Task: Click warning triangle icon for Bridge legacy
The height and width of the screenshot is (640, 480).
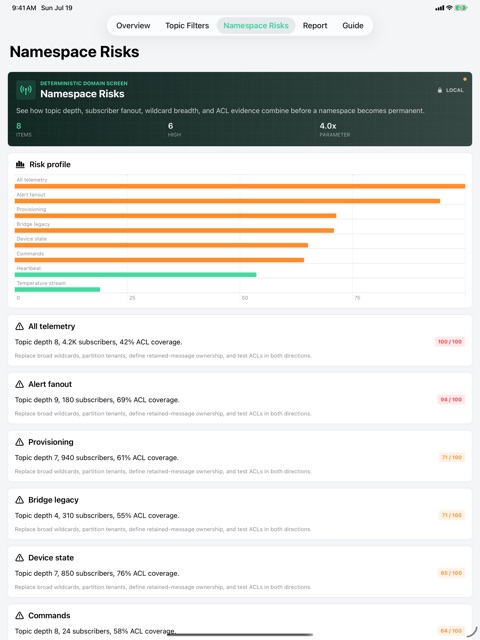Action: click(x=20, y=500)
